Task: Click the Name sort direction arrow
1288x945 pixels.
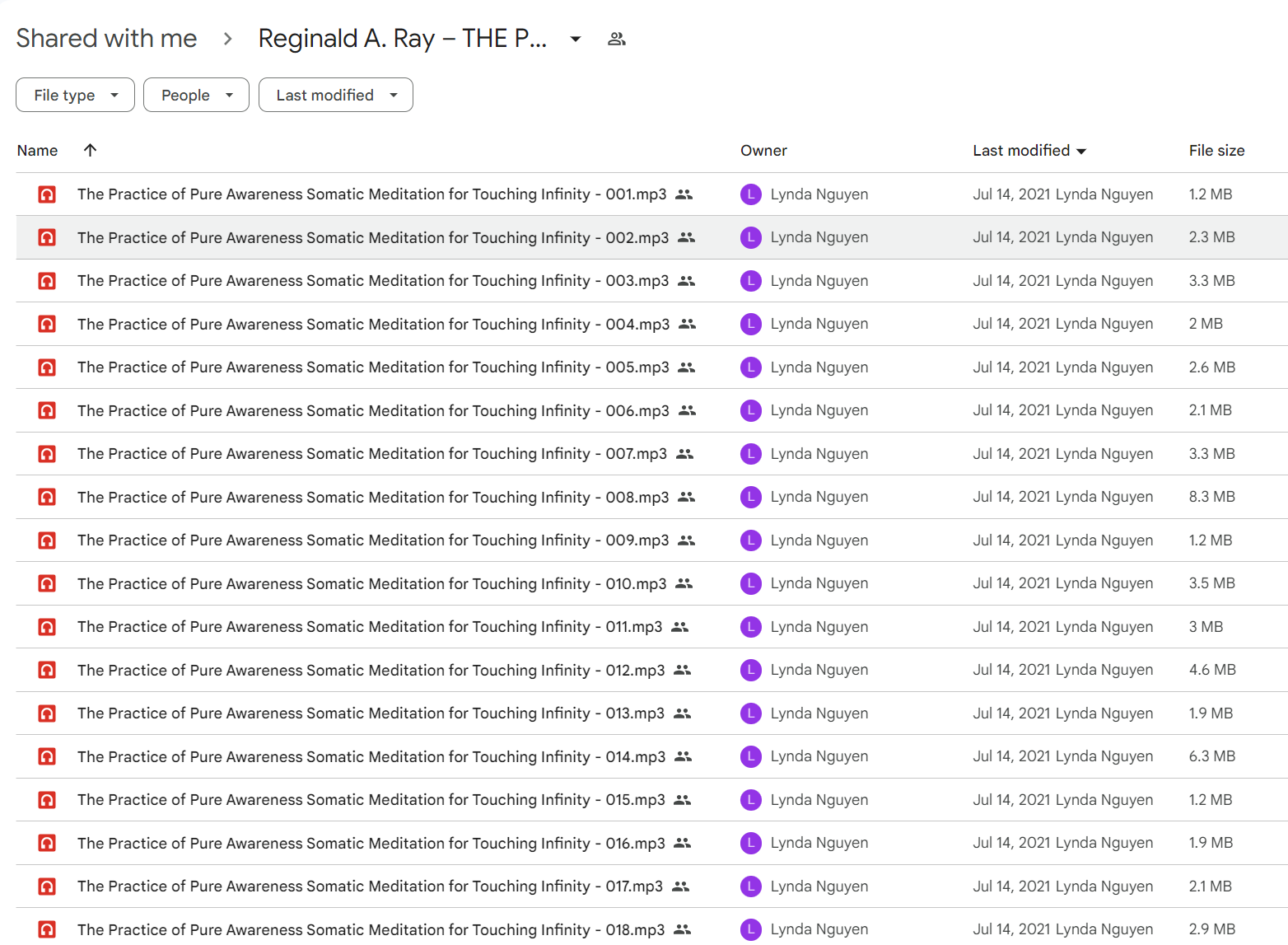Action: tap(91, 150)
